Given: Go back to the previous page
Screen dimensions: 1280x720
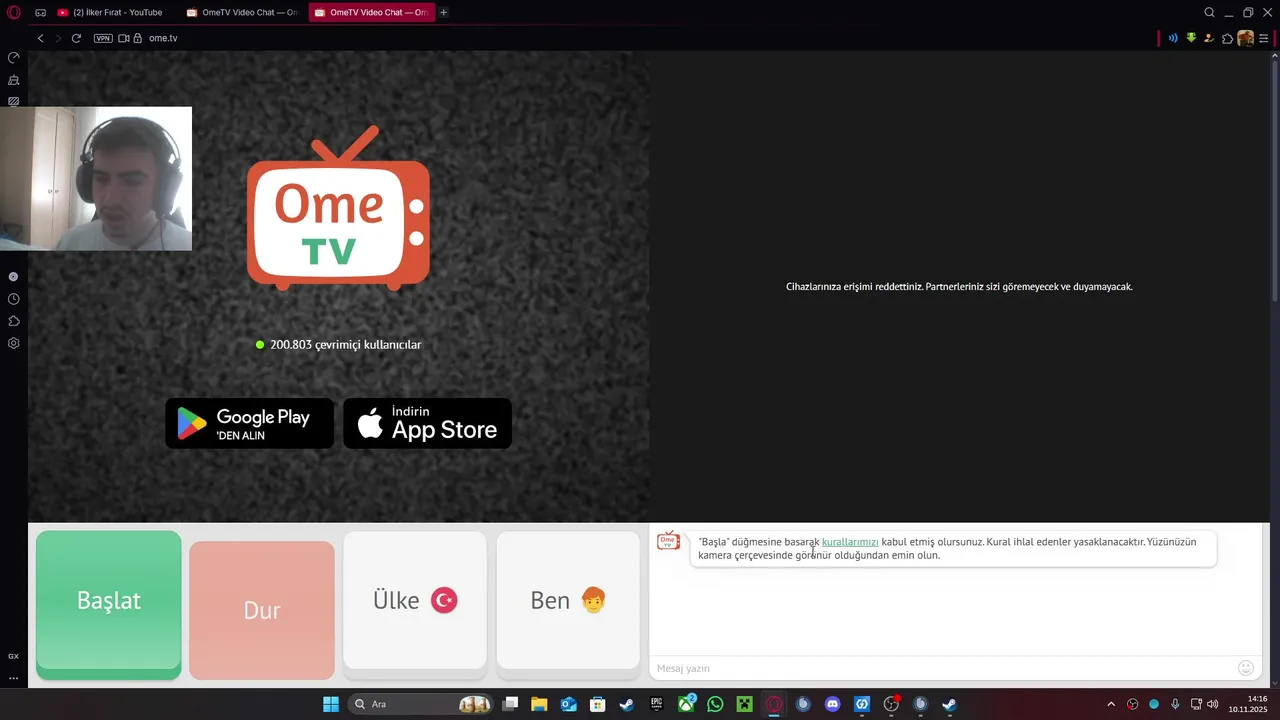Looking at the screenshot, I should tap(40, 38).
